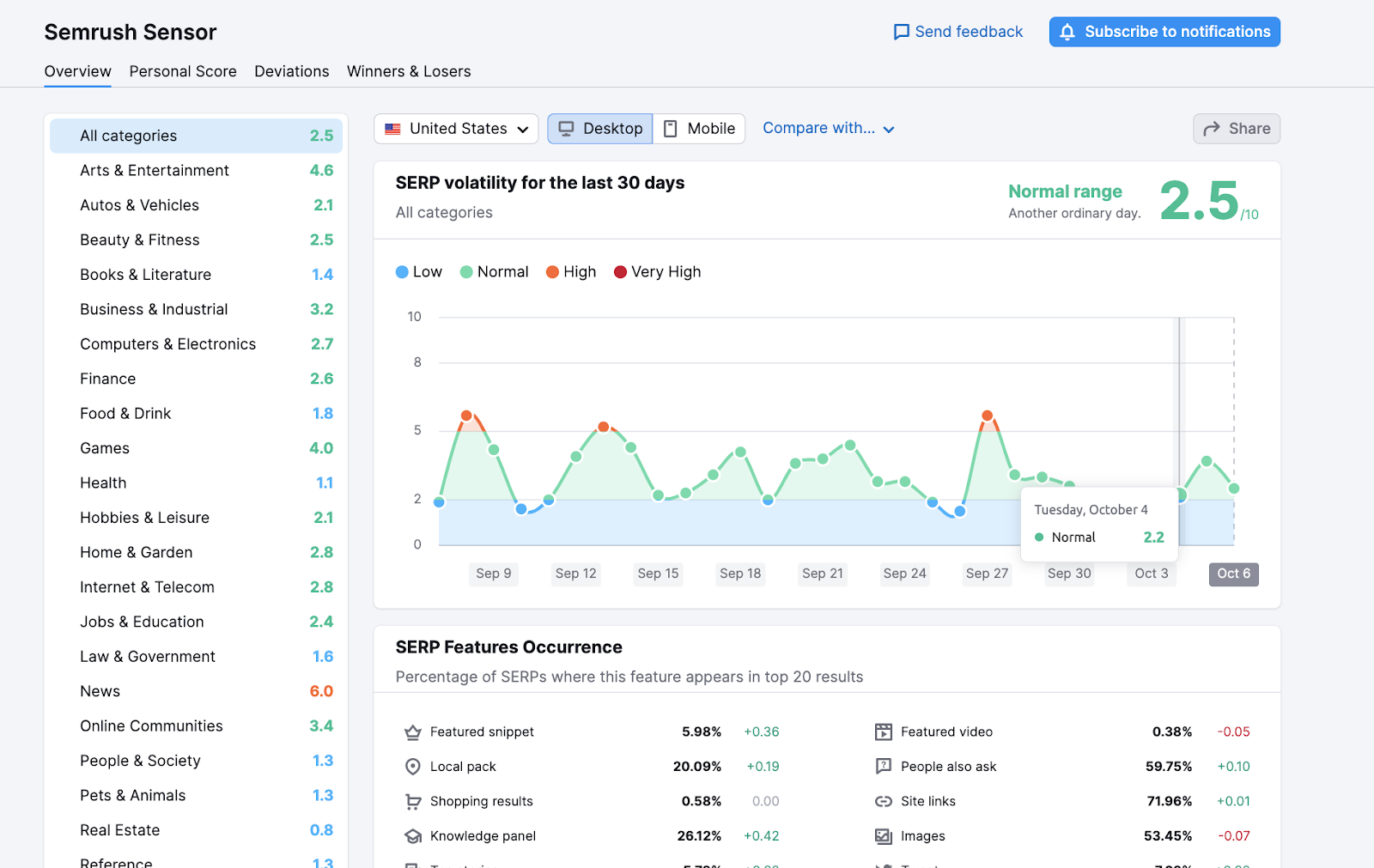Select People & Society category
Viewport: 1374px width, 868px height.
point(197,761)
